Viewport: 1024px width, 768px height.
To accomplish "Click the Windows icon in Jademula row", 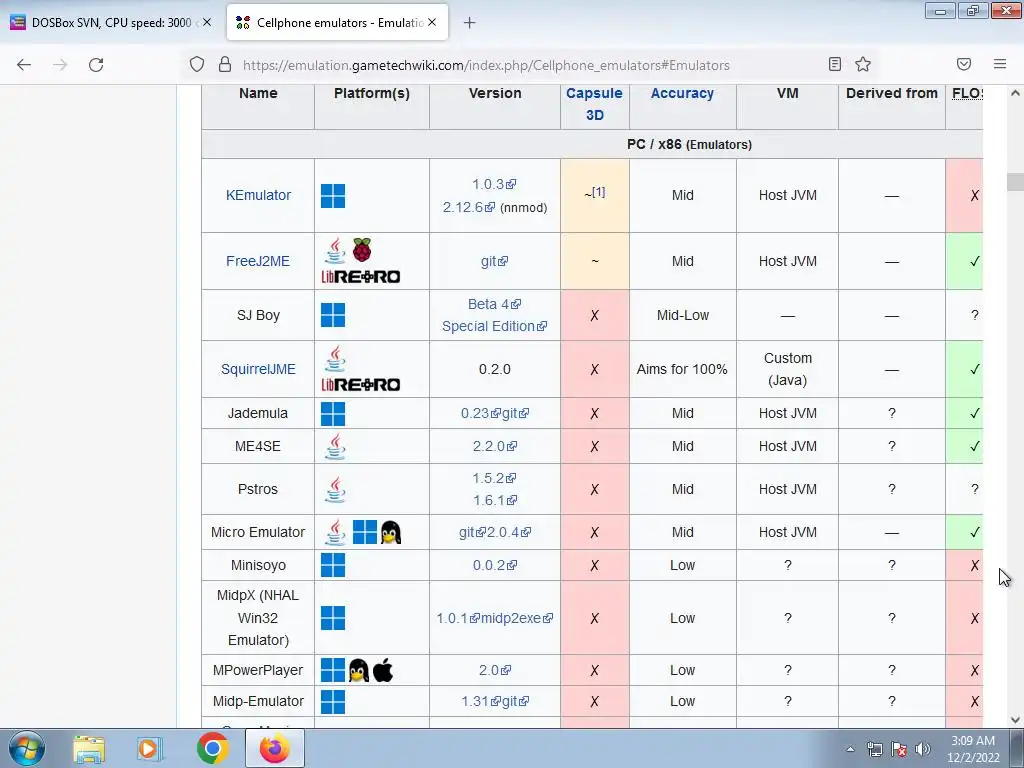I will (333, 413).
